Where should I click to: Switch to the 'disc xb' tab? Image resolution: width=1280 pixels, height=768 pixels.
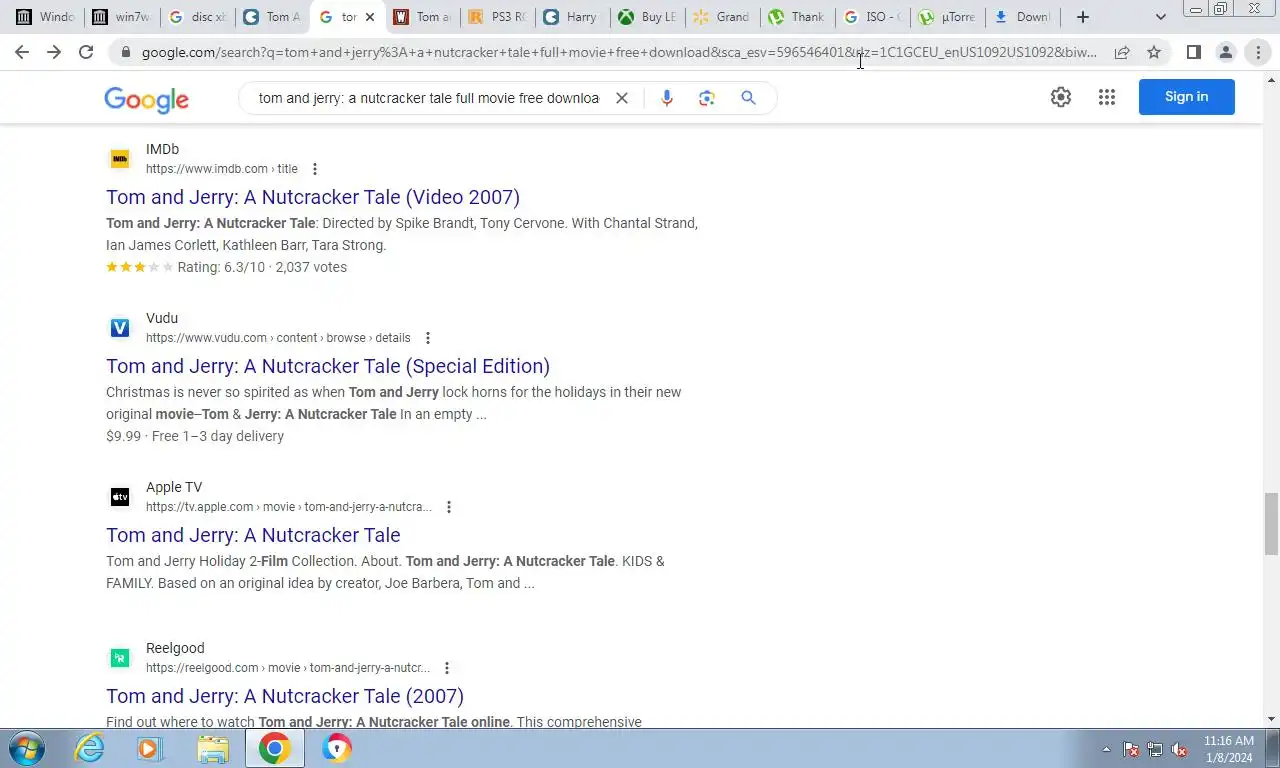click(197, 17)
